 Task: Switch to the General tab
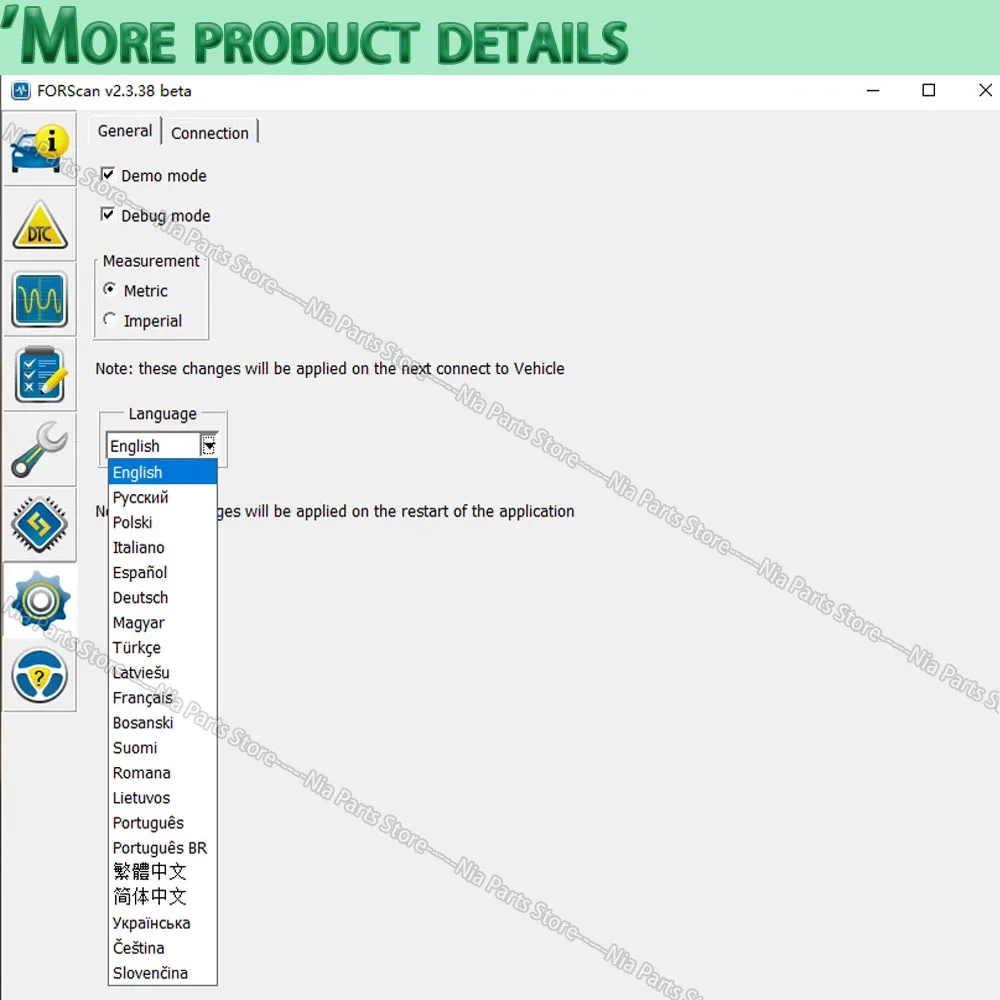click(124, 131)
